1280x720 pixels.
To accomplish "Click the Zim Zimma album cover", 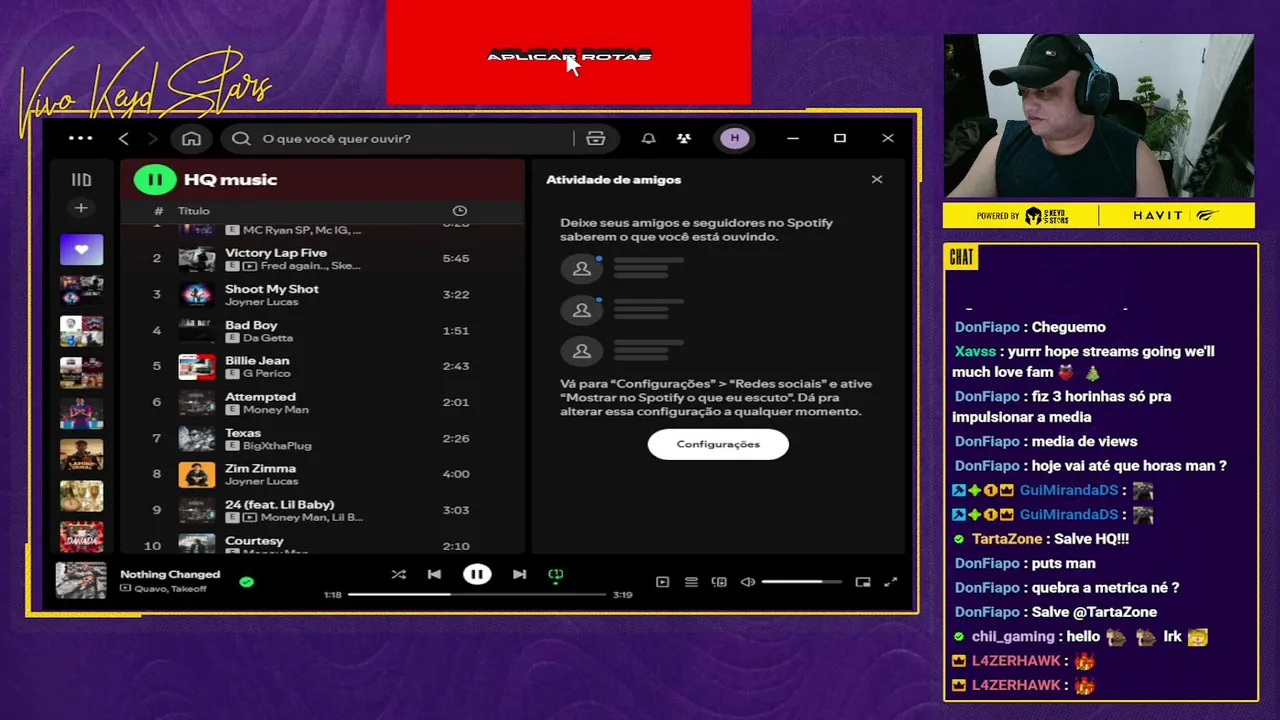I will click(197, 474).
